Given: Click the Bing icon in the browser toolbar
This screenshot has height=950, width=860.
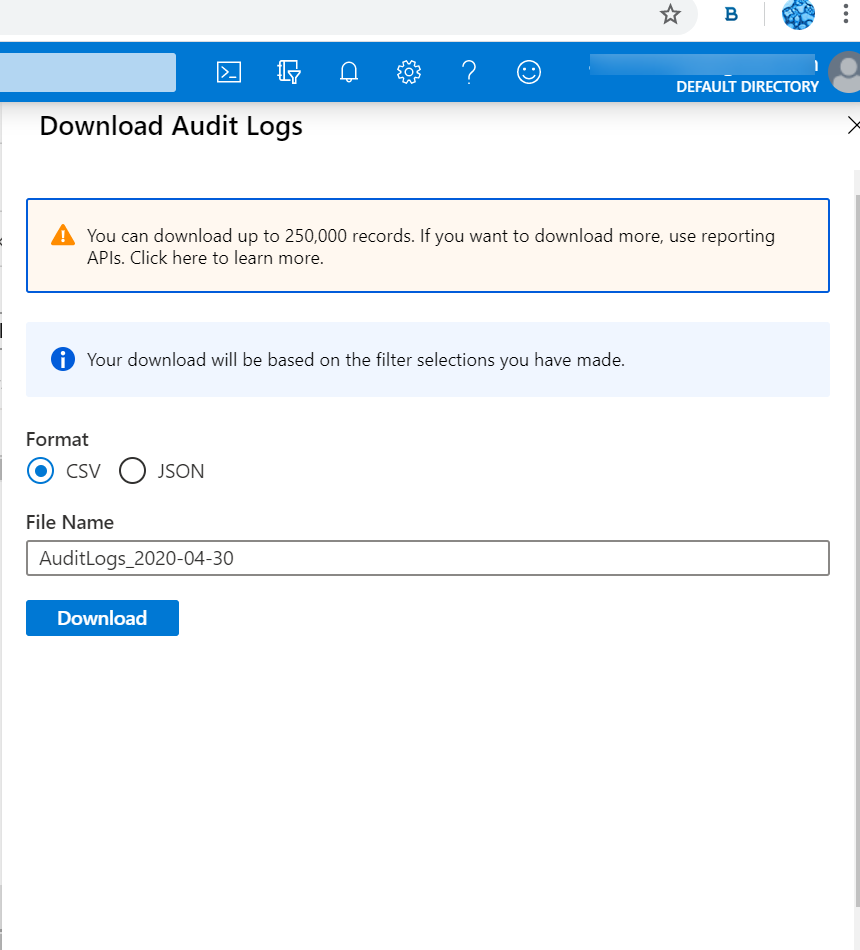Looking at the screenshot, I should 730,15.
